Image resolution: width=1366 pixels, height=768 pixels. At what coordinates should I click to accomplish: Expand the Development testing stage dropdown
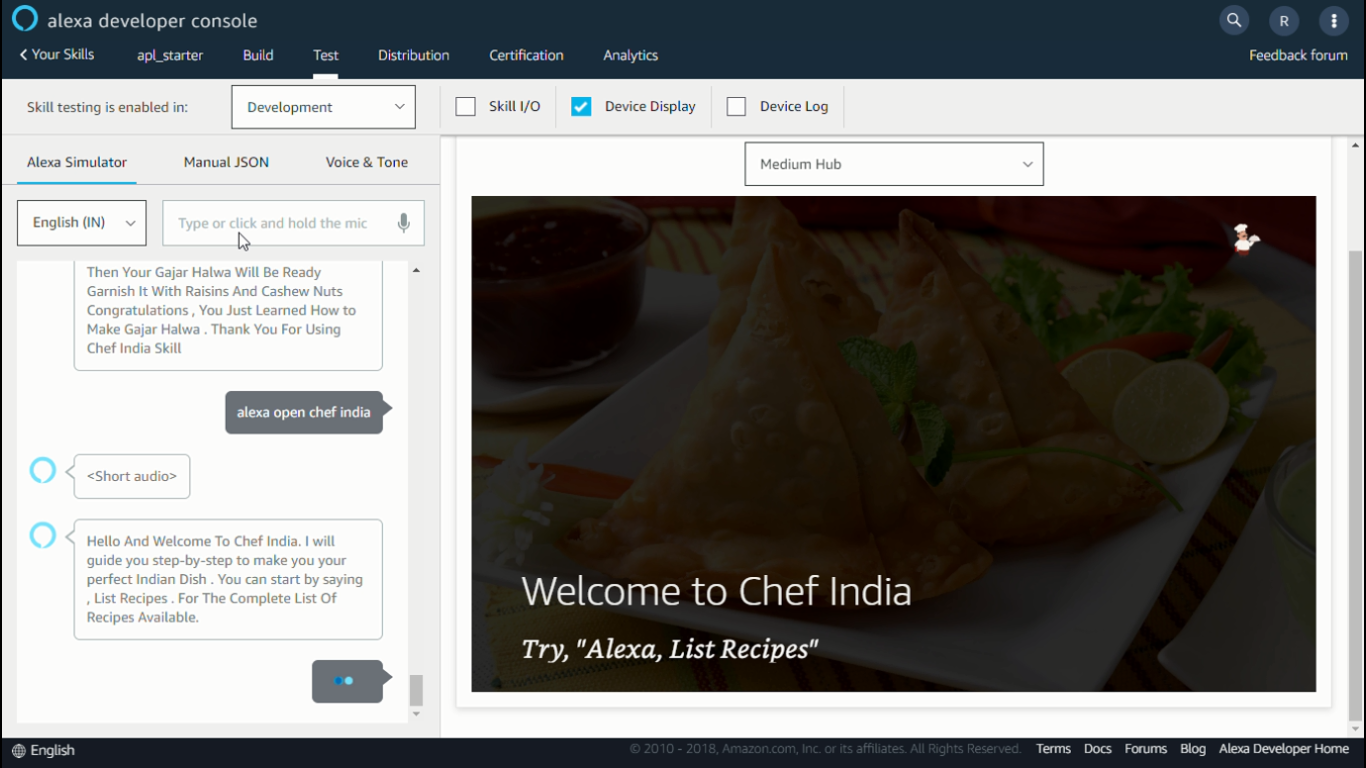tap(323, 107)
